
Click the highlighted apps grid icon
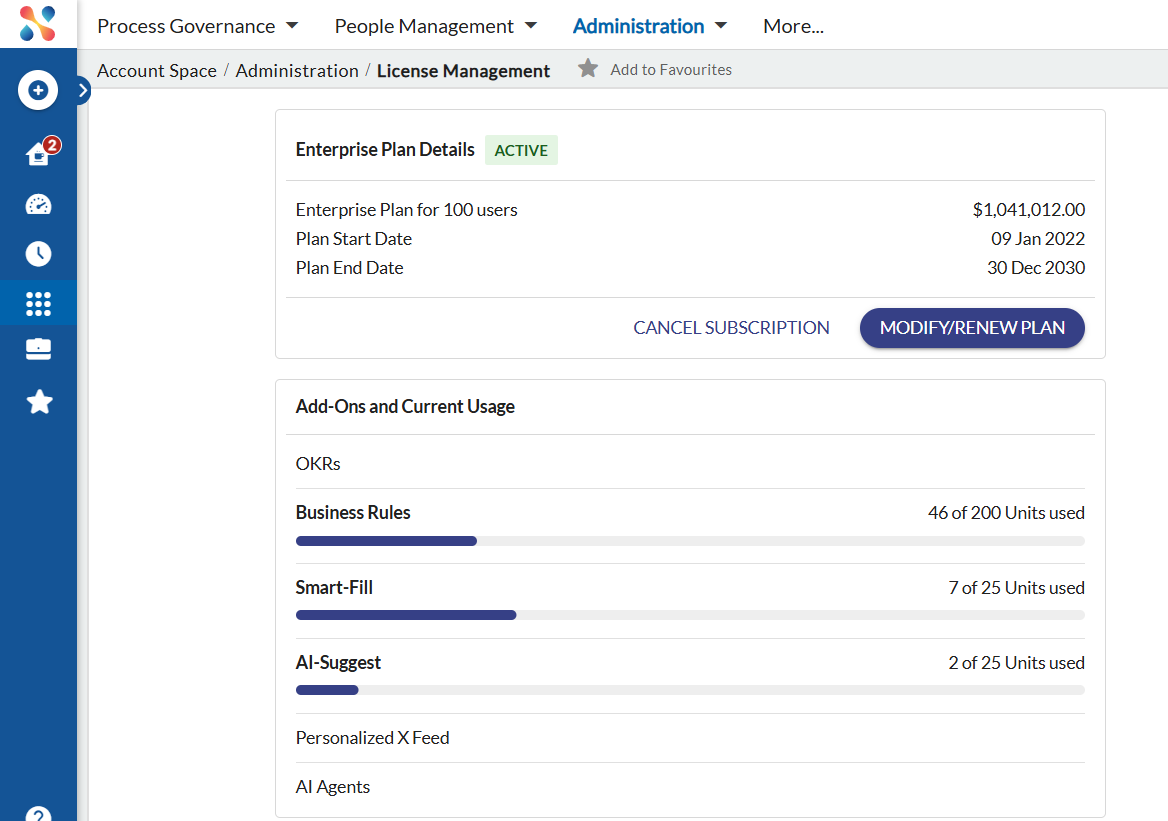38,302
